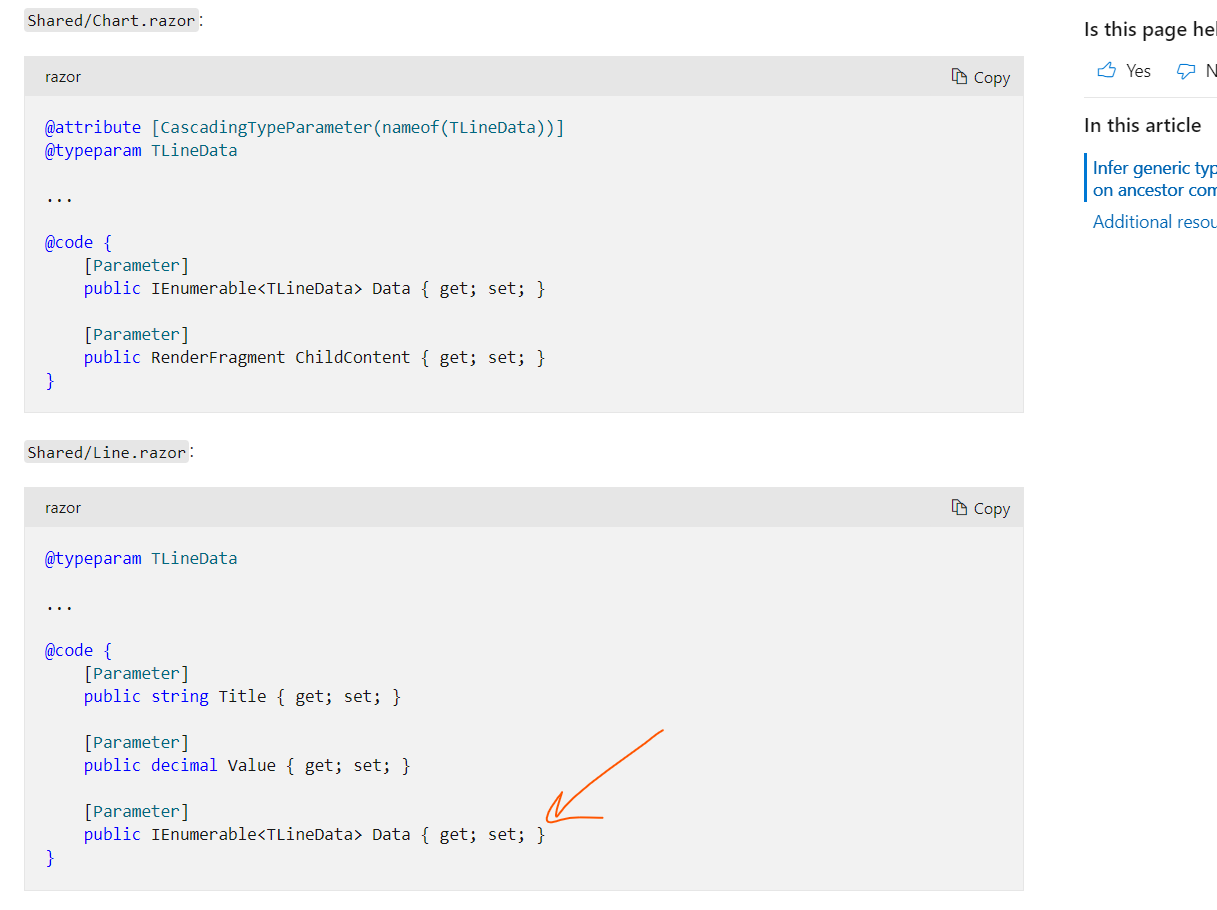The width and height of the screenshot is (1217, 910).
Task: Click the Shared/Chart.razor file name label
Action: pyautogui.click(x=111, y=21)
